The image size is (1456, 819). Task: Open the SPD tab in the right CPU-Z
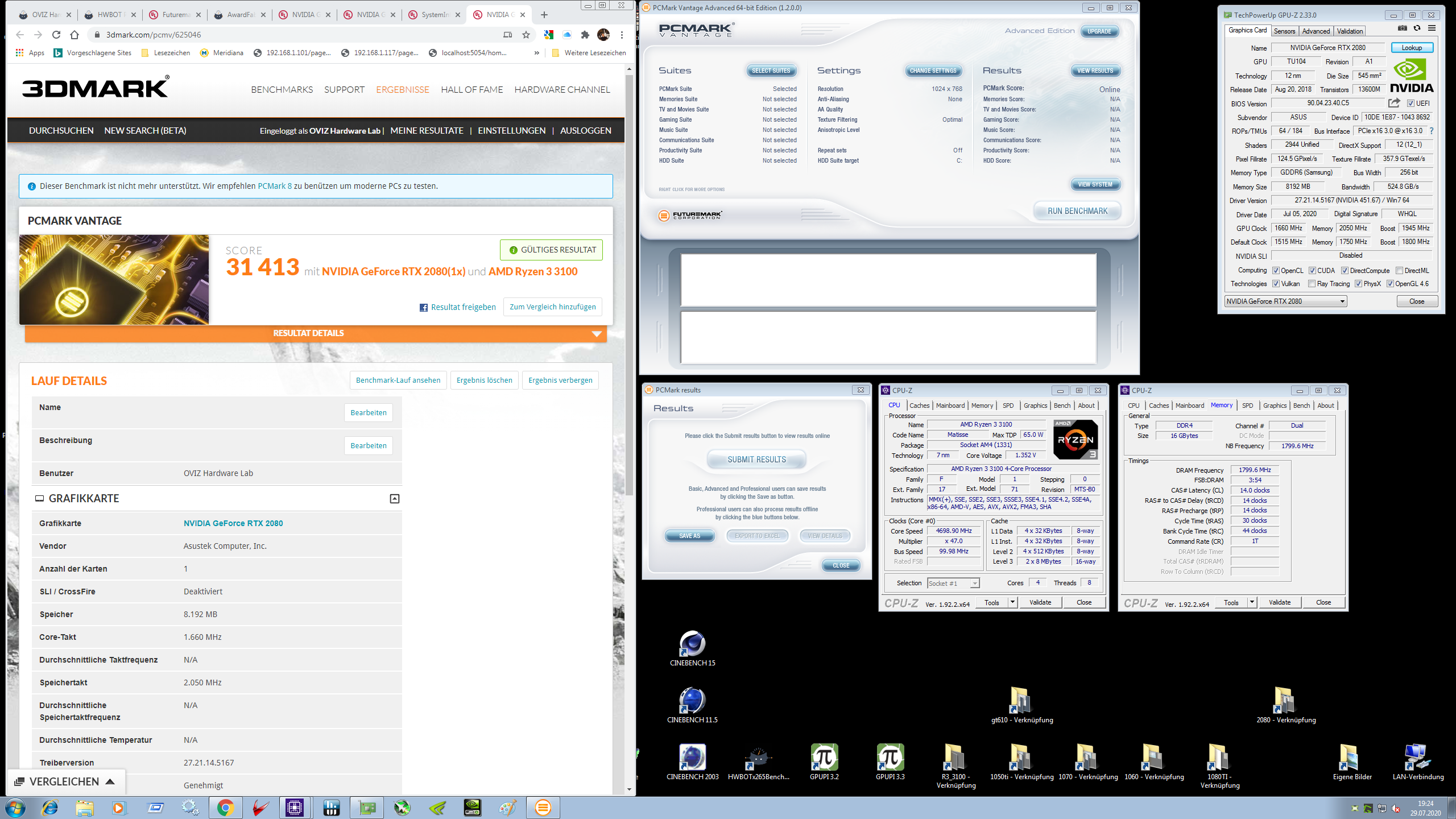click(1247, 406)
